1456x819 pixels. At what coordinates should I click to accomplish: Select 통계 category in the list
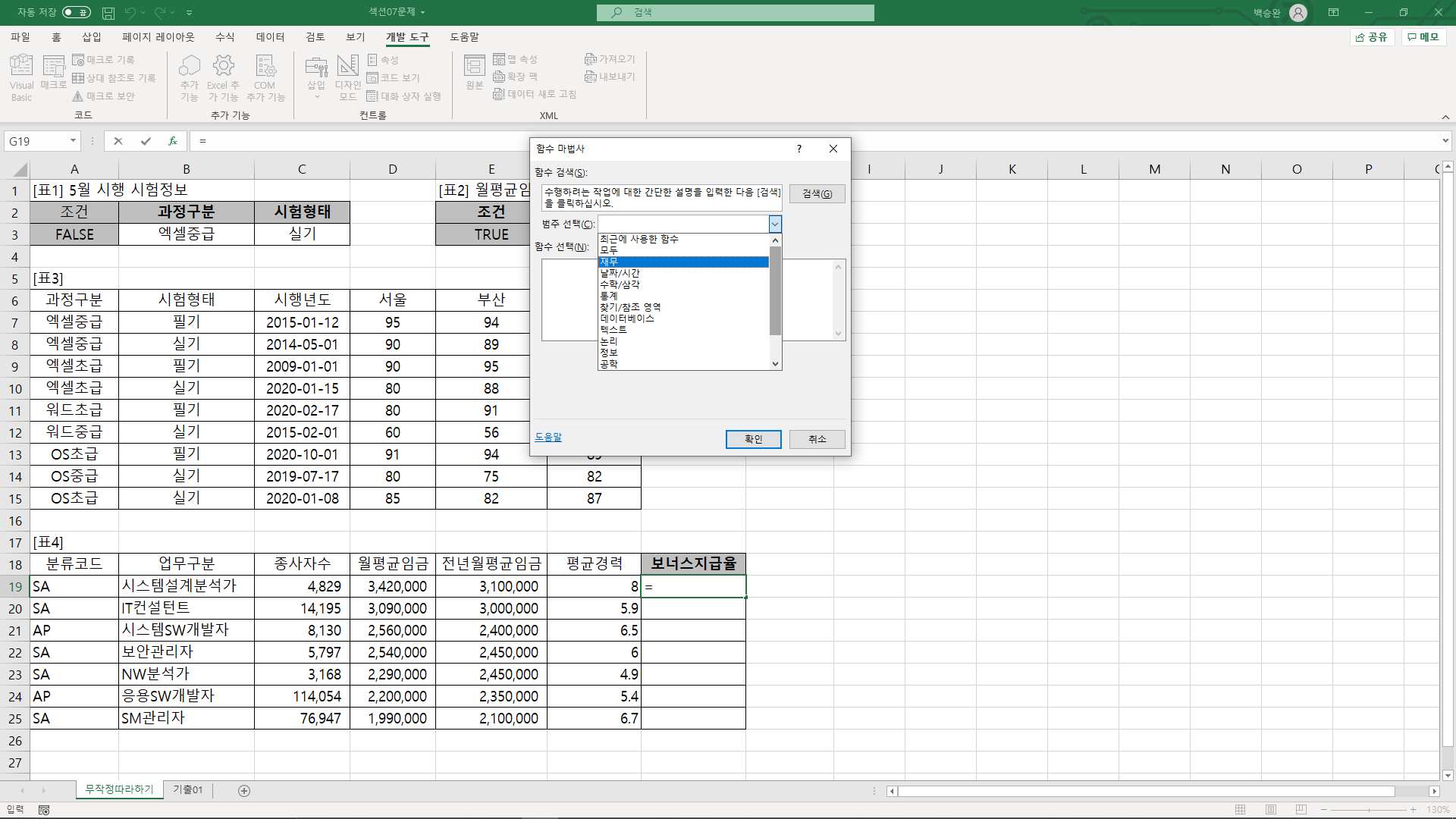[x=609, y=296]
